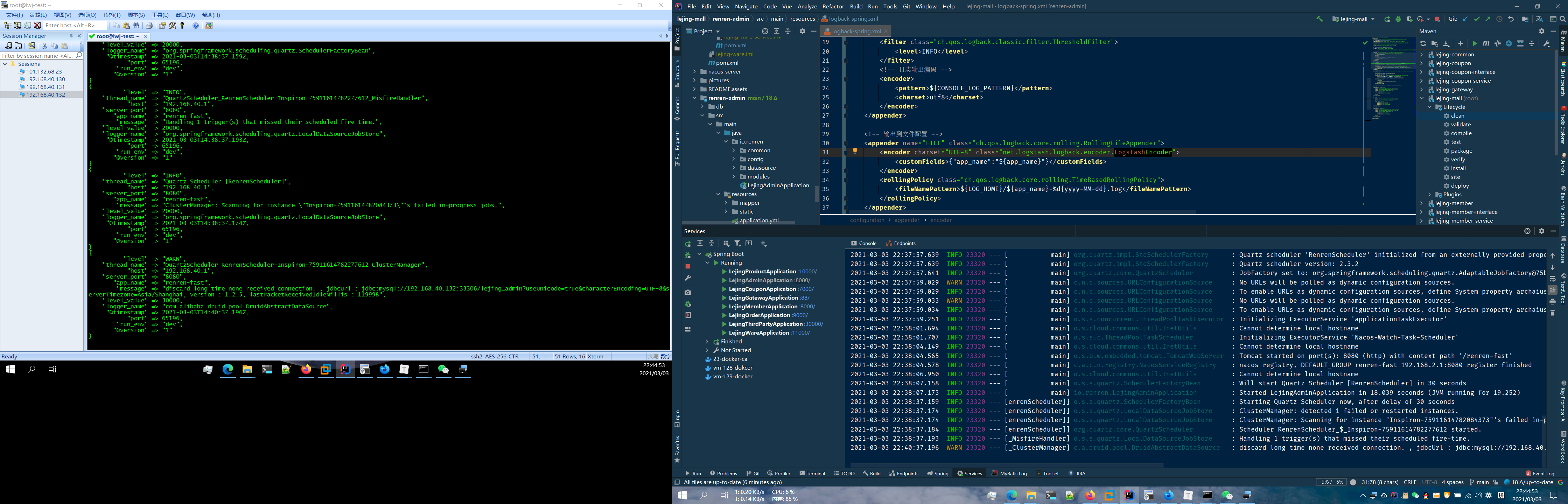Open Problems tool window button
The width and height of the screenshot is (1568, 504).
click(723, 474)
